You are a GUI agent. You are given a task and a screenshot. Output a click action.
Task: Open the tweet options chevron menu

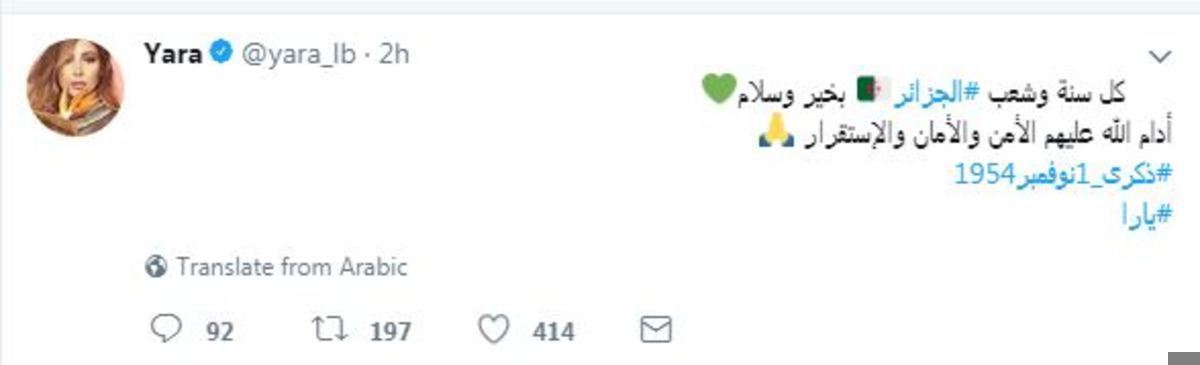(1160, 57)
